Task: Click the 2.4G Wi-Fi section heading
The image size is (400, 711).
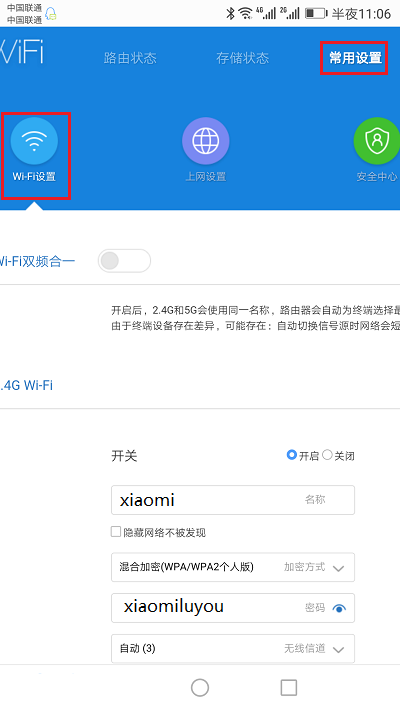Action: click(26, 385)
